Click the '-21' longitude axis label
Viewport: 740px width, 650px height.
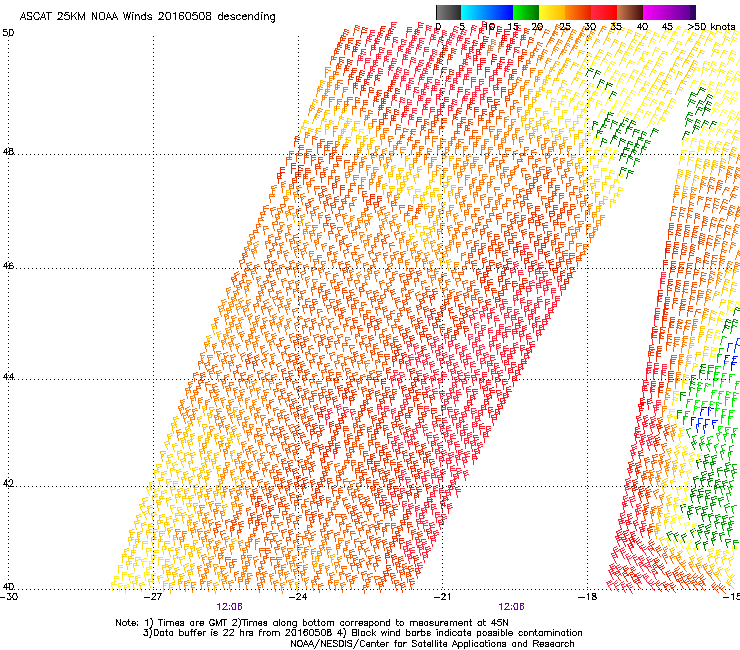442,597
